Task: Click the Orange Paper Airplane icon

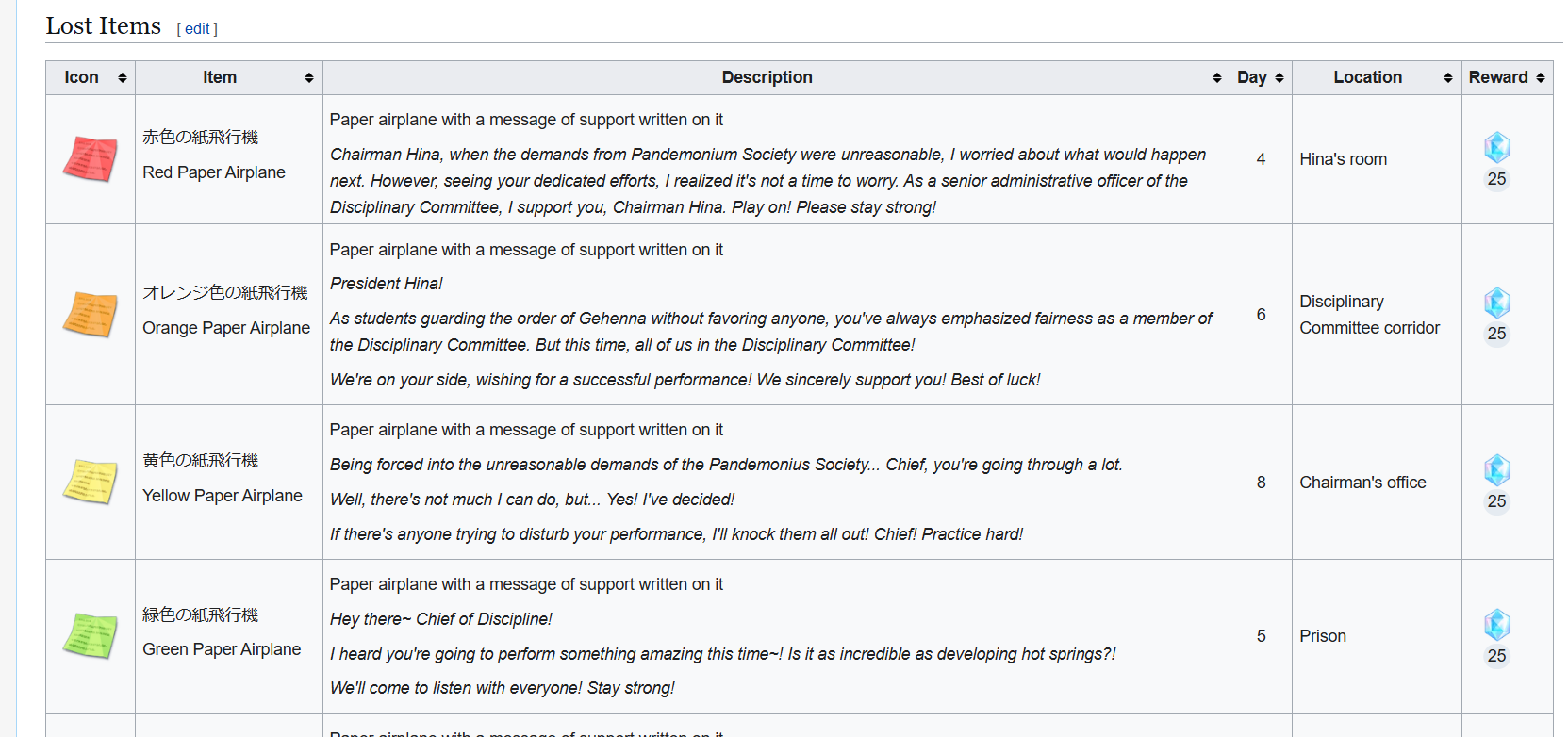Action: click(x=91, y=314)
